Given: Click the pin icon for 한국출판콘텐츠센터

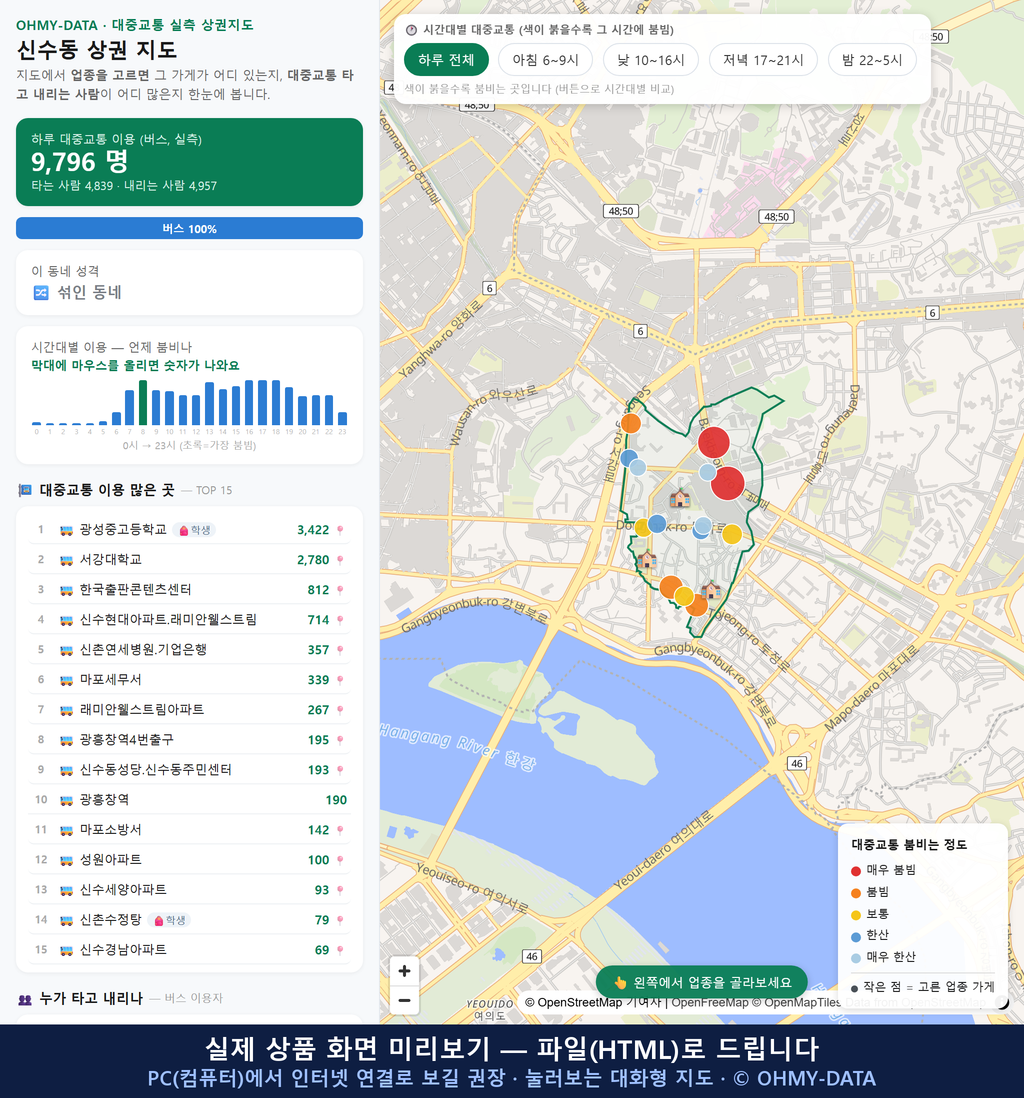Looking at the screenshot, I should click(x=340, y=590).
